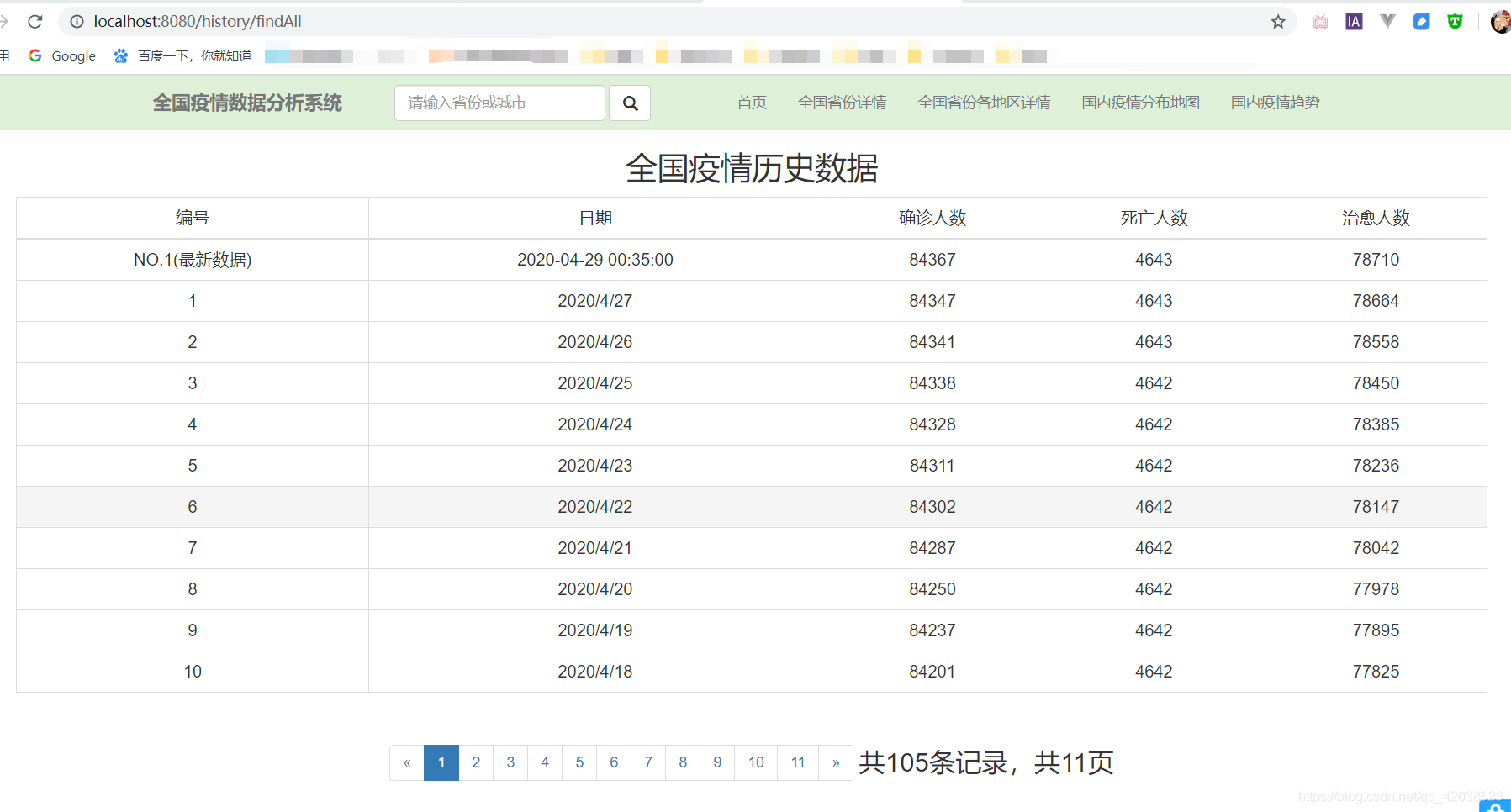Select confirmed count 84287 cell

pos(932,548)
